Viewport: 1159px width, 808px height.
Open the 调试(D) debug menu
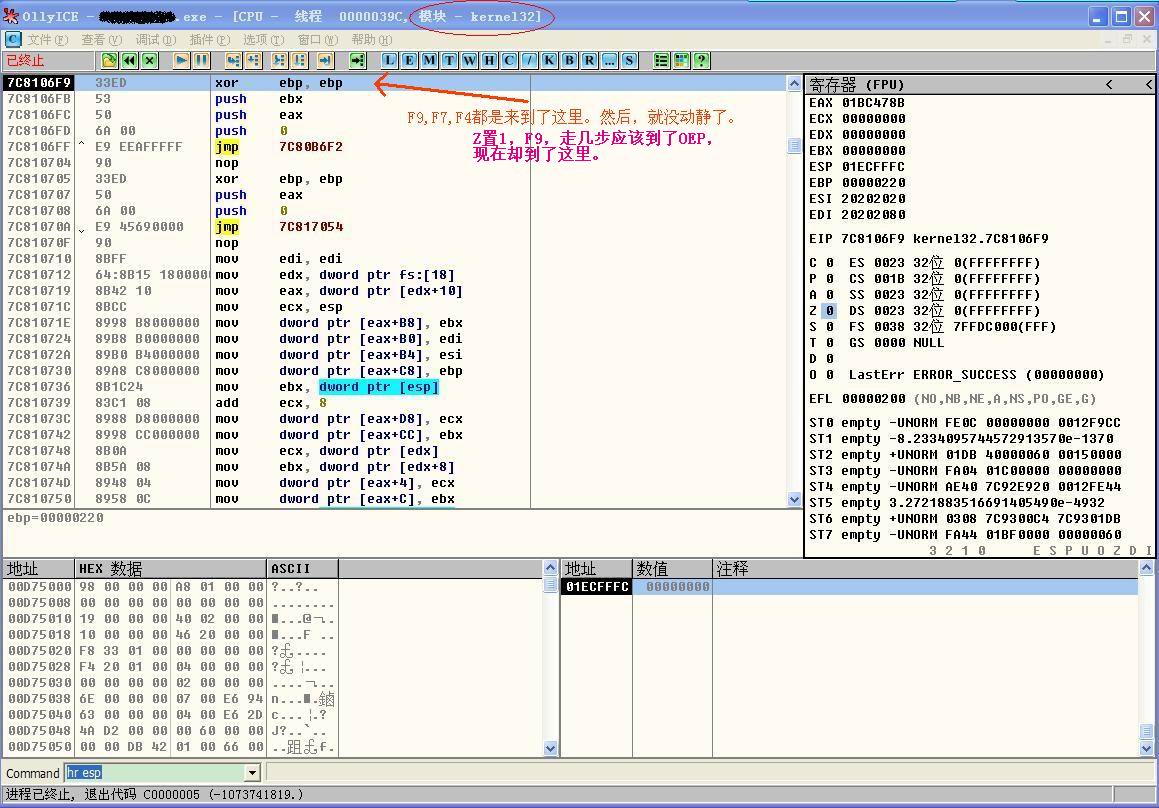155,39
